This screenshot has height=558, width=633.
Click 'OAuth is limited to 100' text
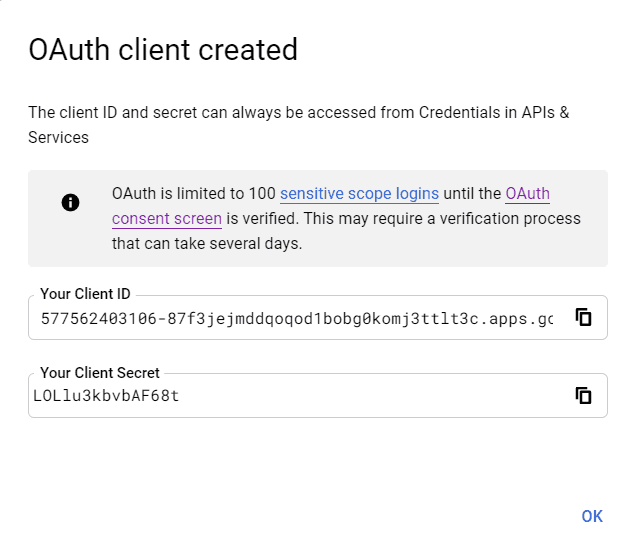click(x=194, y=194)
